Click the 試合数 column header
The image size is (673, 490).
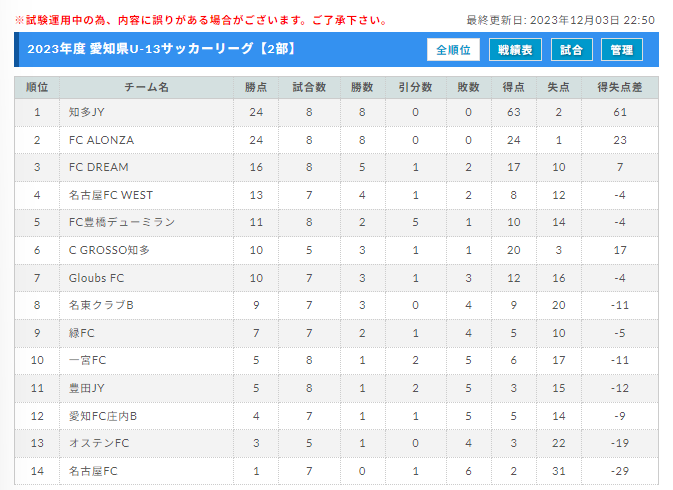(309, 88)
